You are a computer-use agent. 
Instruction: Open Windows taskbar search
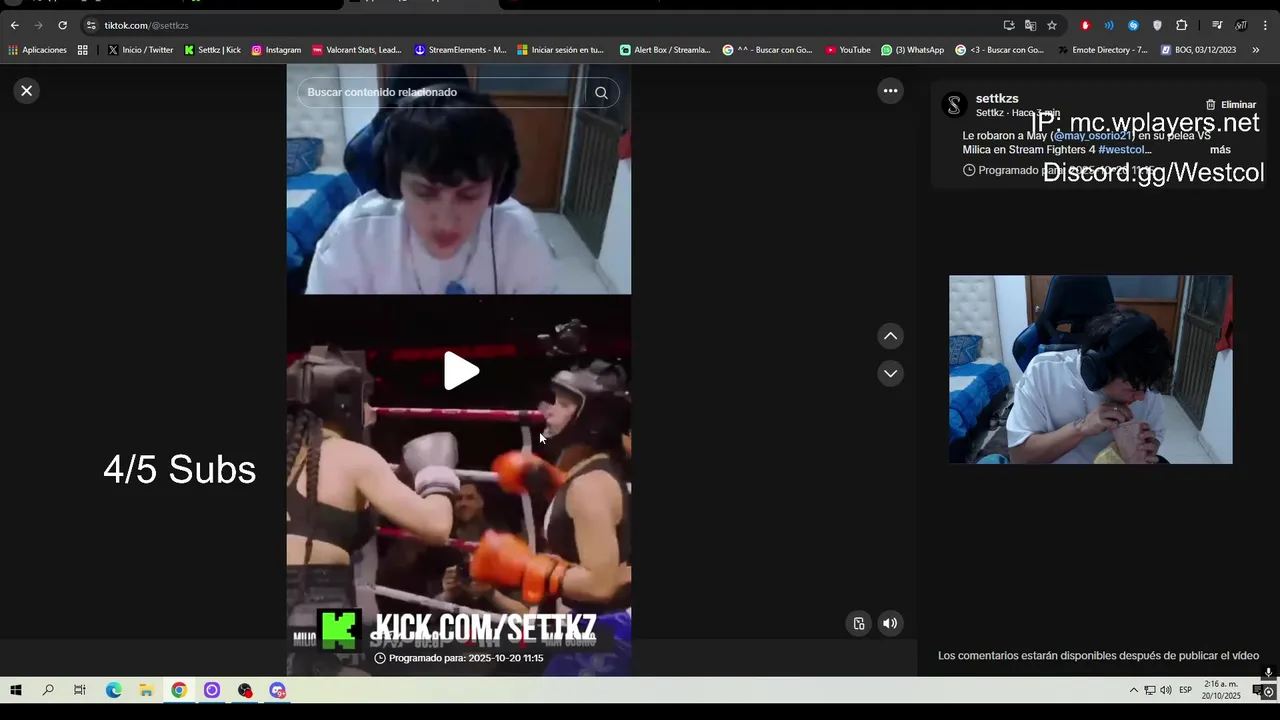(48, 690)
